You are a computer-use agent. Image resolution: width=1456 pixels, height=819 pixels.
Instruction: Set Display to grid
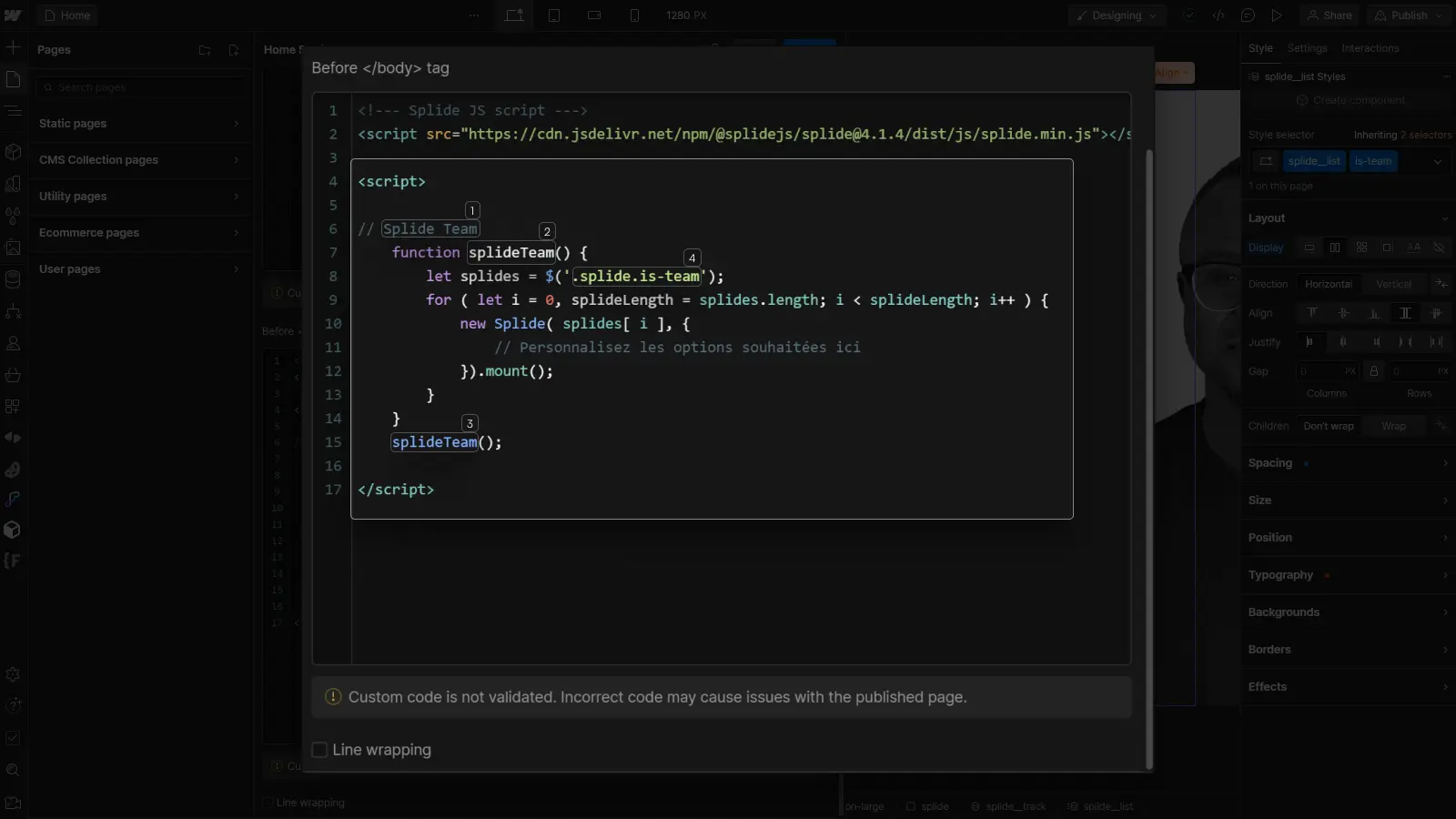click(x=1361, y=248)
